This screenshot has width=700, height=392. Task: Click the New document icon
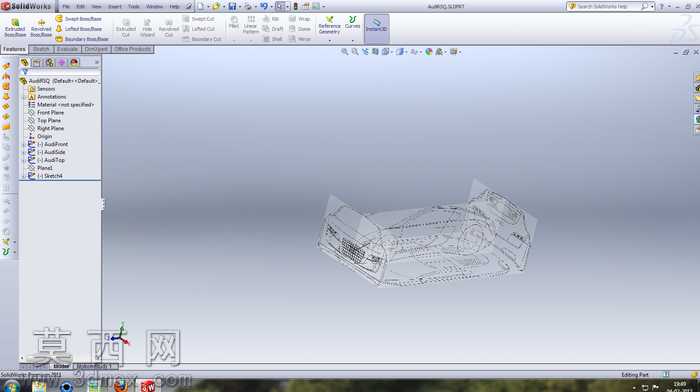[x=201, y=6]
